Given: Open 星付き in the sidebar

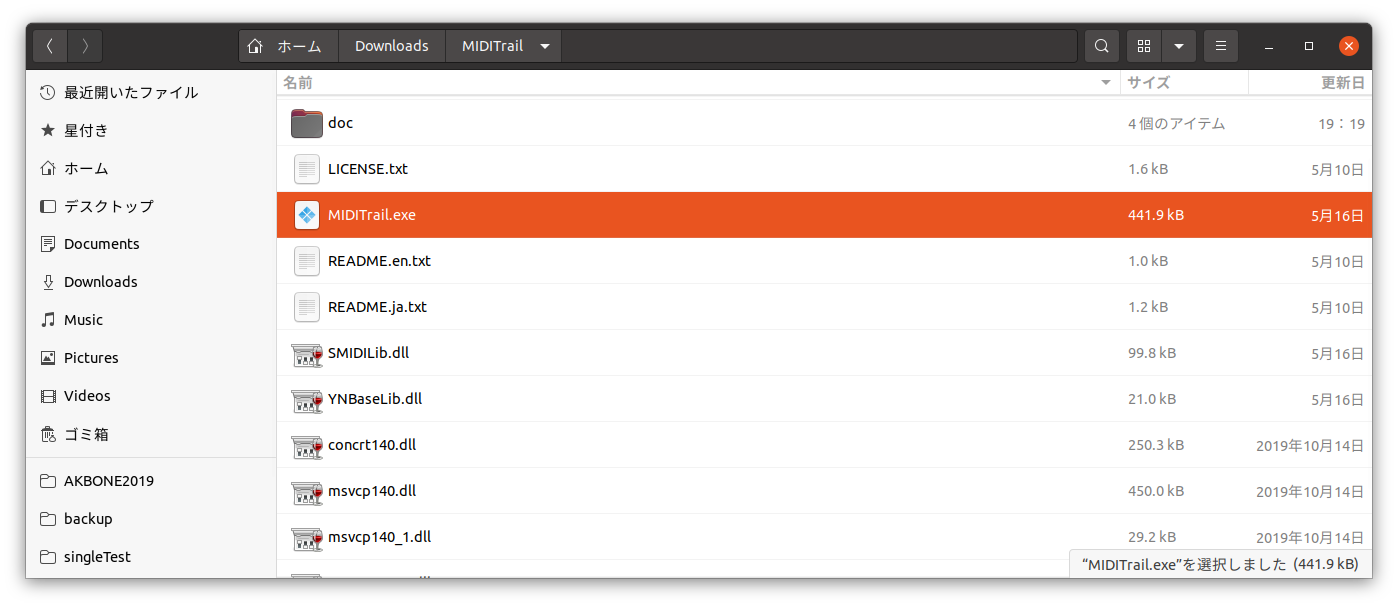Looking at the screenshot, I should [151, 130].
